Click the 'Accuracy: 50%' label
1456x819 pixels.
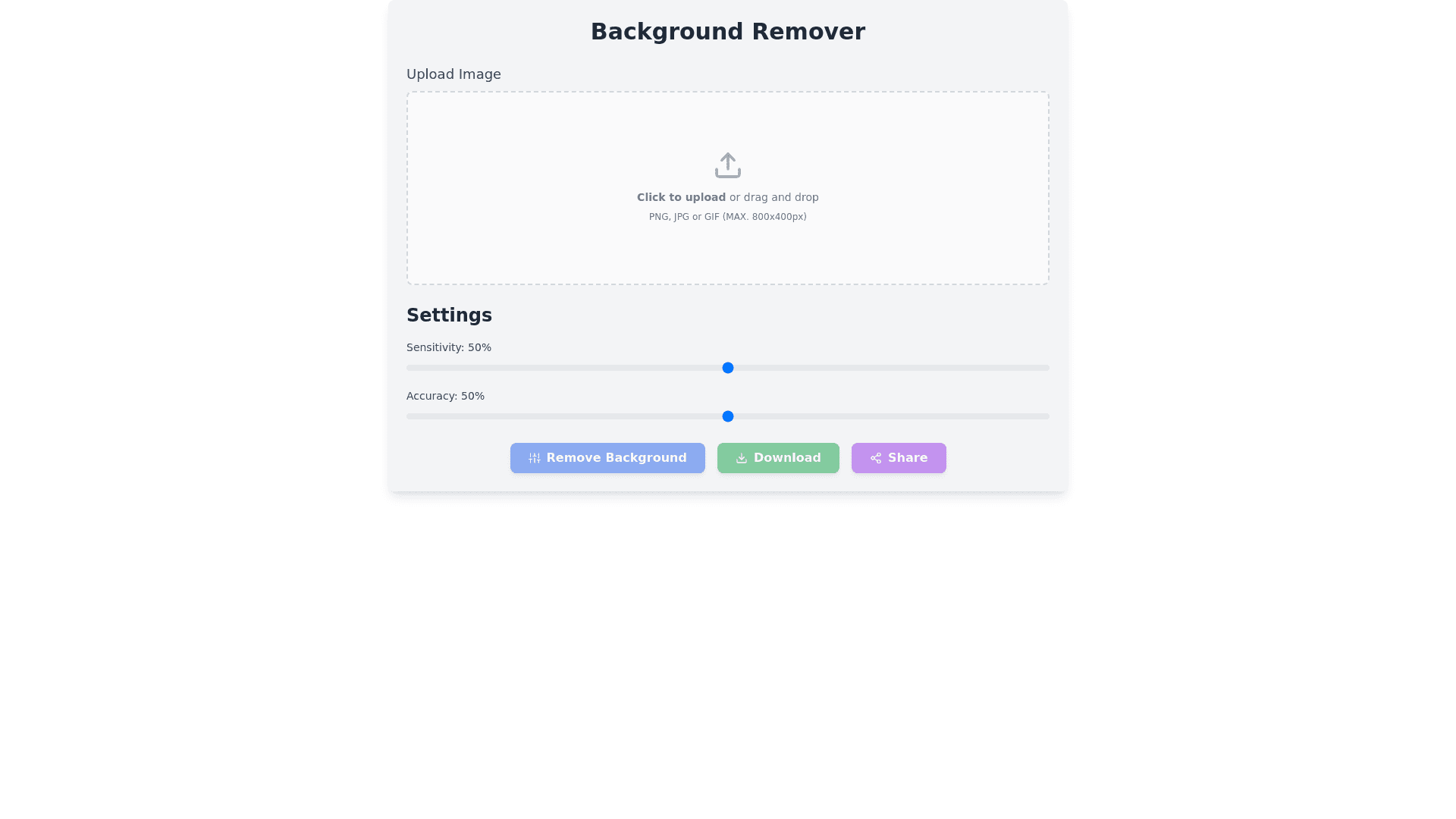(445, 396)
